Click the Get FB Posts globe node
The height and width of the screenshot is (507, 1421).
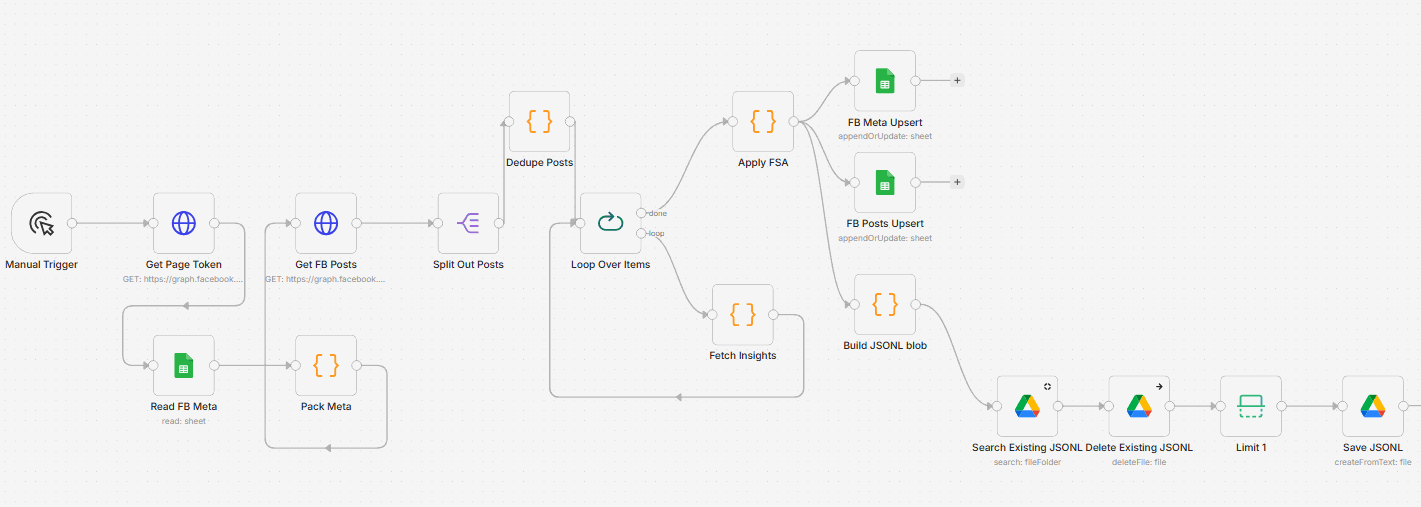326,223
